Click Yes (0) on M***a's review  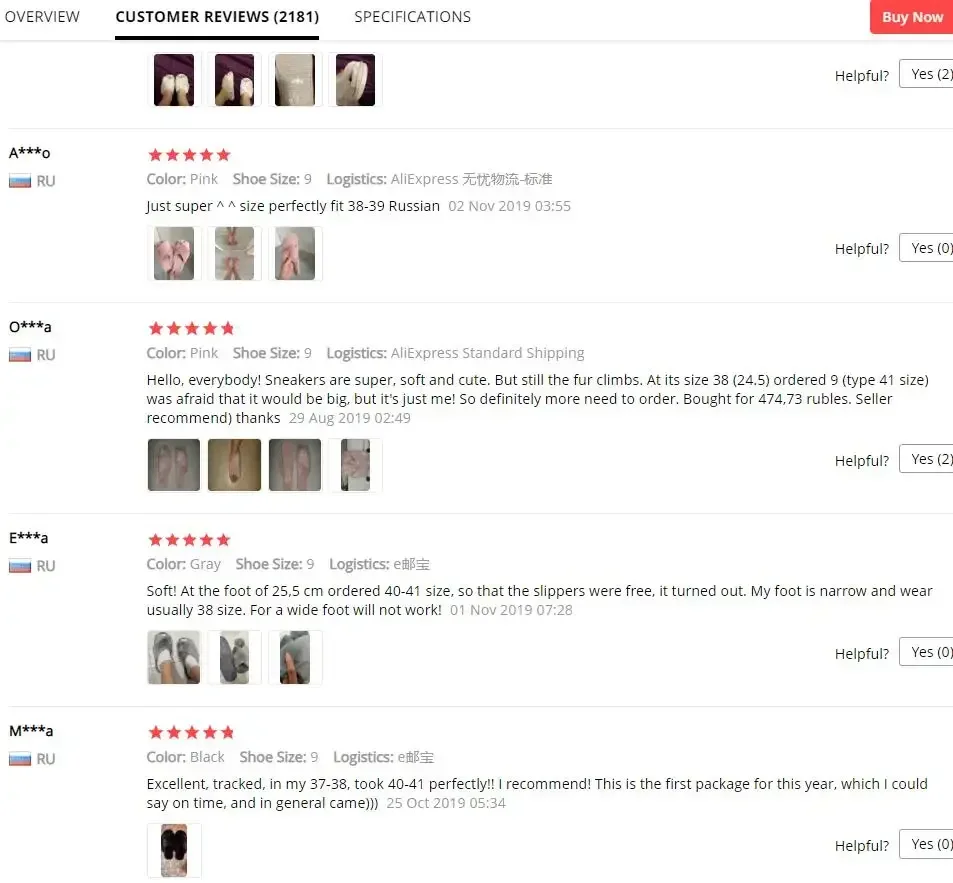926,844
